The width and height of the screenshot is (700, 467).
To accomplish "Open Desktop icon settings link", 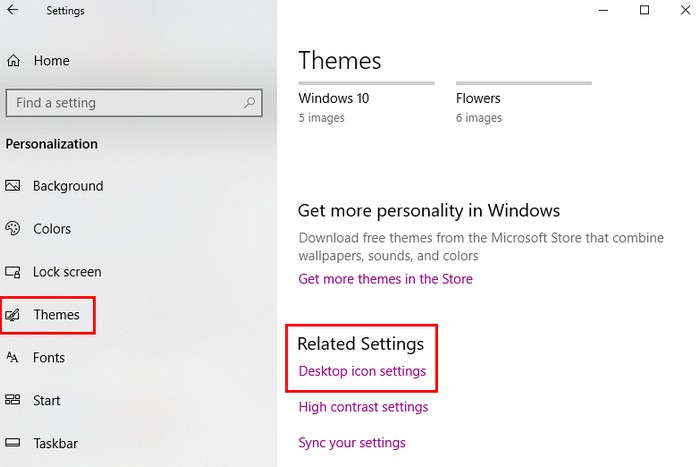I will click(362, 371).
